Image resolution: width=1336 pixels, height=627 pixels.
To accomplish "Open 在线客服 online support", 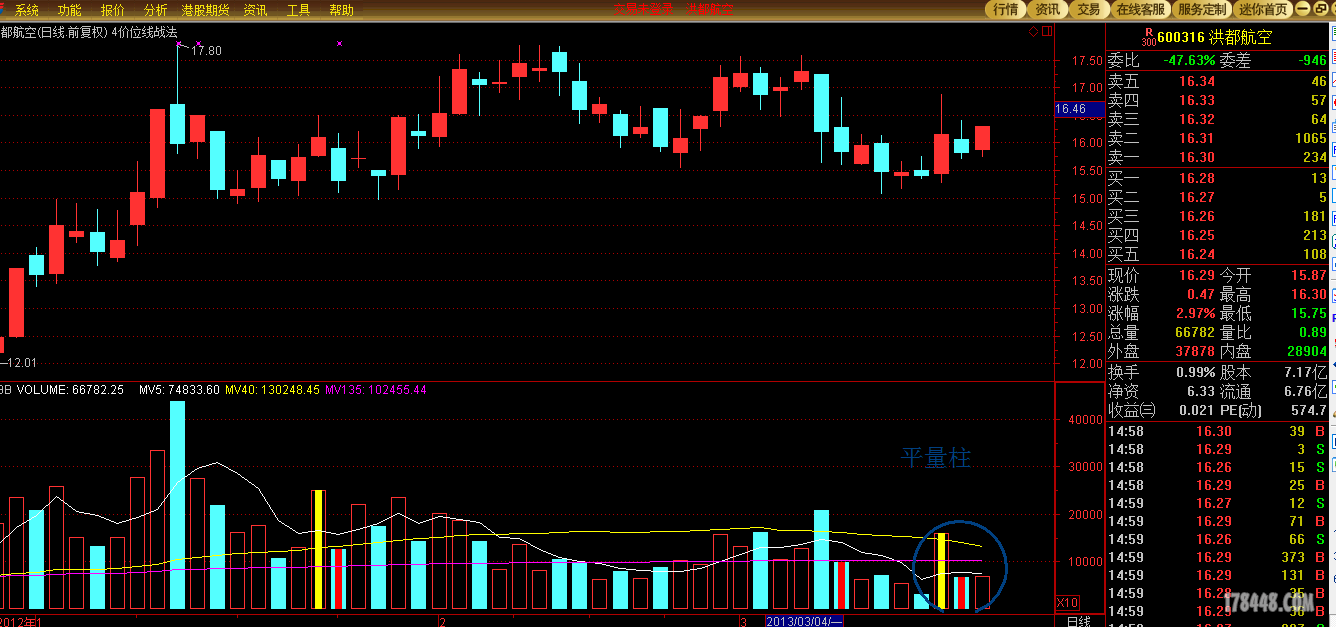I will pyautogui.click(x=1140, y=9).
